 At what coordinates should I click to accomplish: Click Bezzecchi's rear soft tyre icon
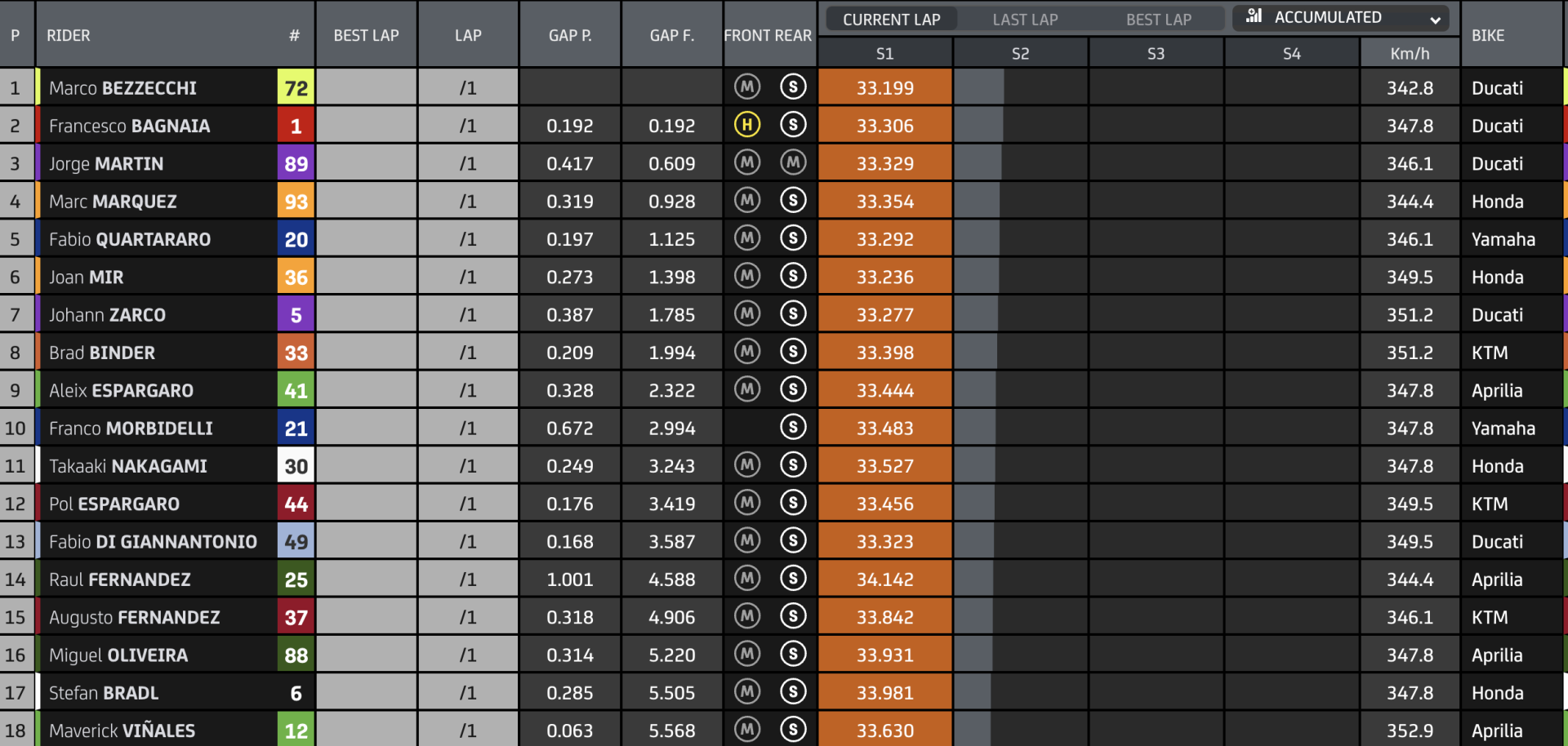point(793,87)
